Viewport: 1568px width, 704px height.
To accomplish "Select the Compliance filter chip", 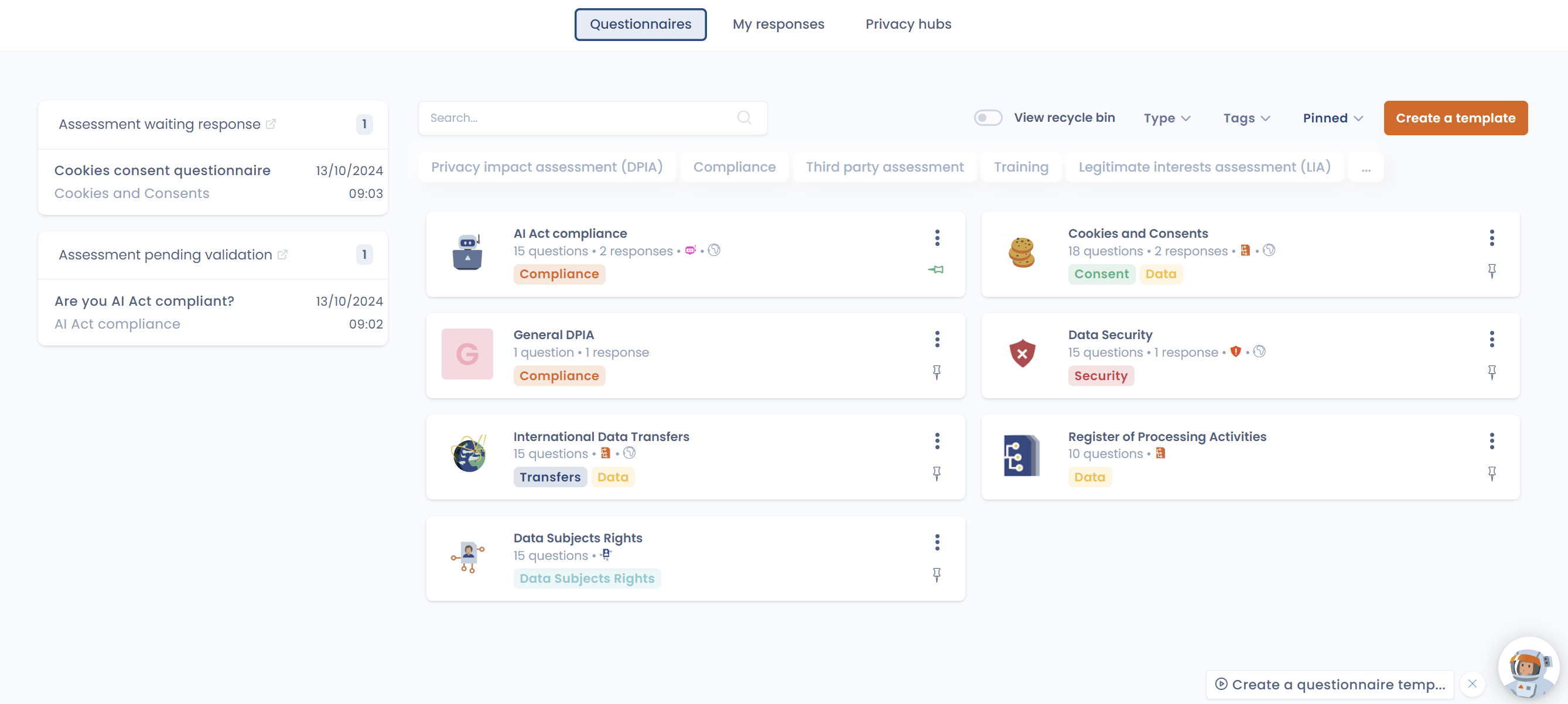I will pos(734,166).
